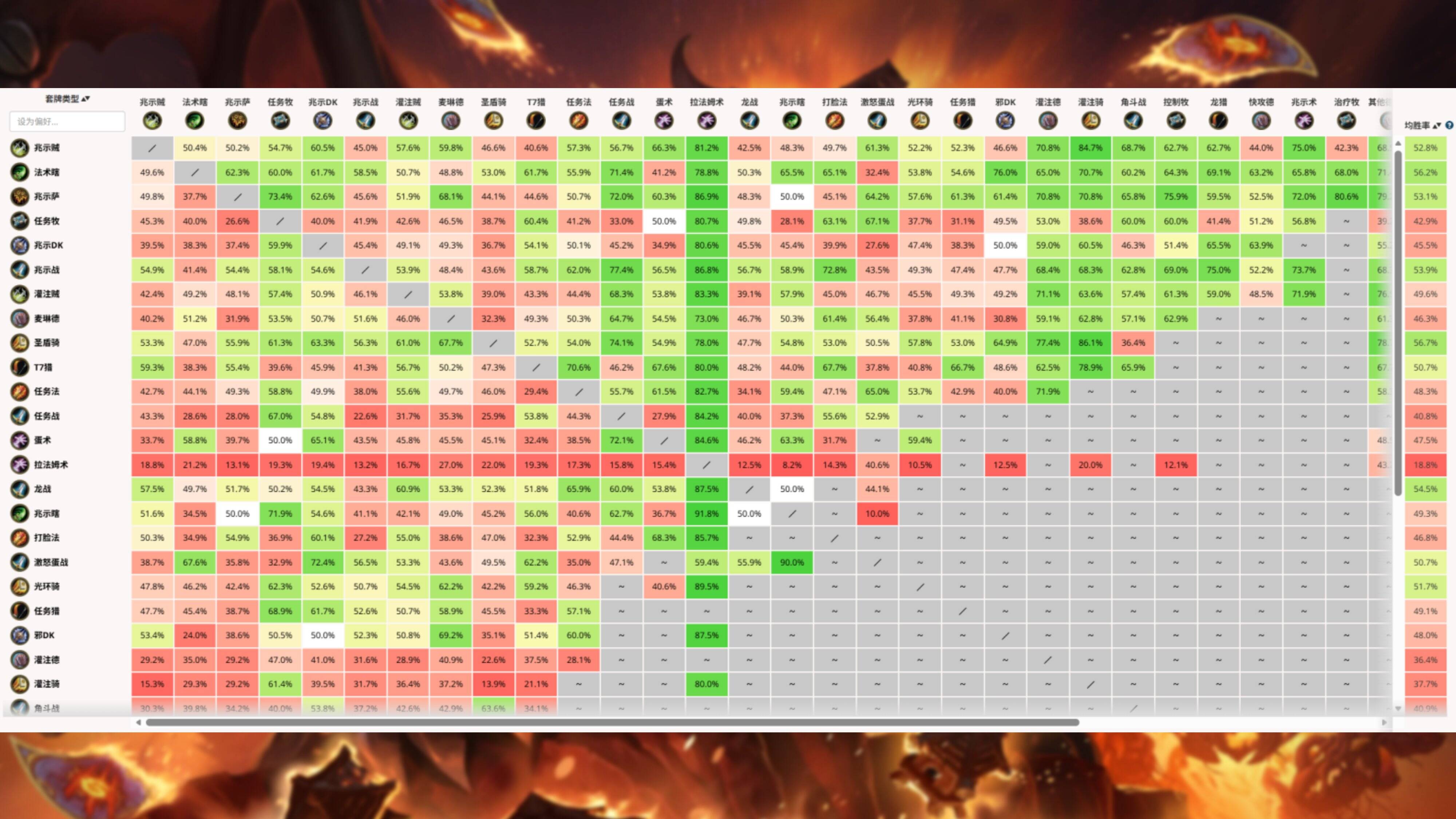Click 治疗牧 column header text

click(x=1346, y=102)
